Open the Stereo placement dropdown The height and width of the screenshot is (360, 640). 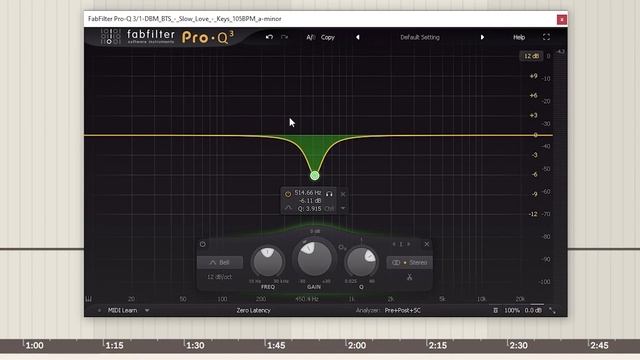pos(409,262)
